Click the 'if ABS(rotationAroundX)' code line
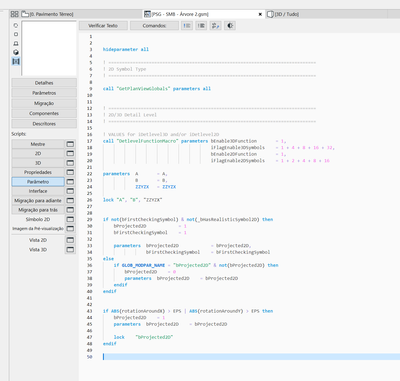 (x=188, y=311)
